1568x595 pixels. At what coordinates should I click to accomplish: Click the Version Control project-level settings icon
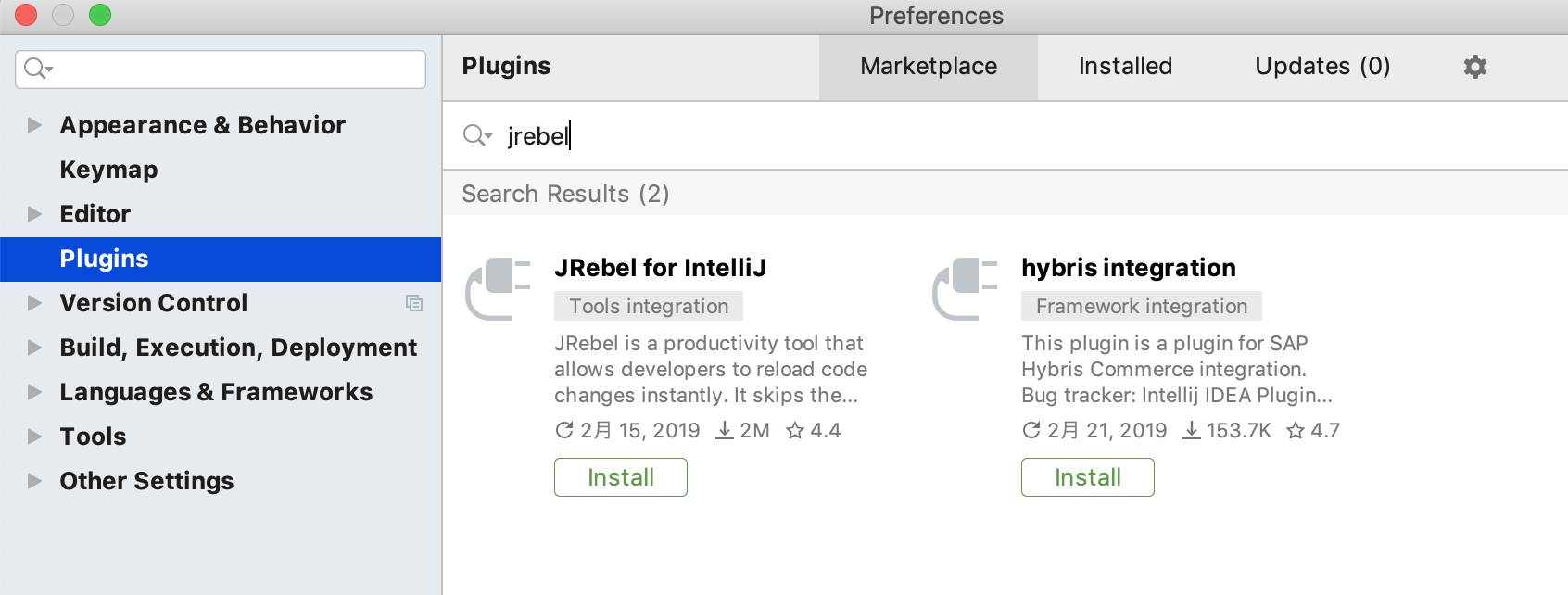pos(414,303)
